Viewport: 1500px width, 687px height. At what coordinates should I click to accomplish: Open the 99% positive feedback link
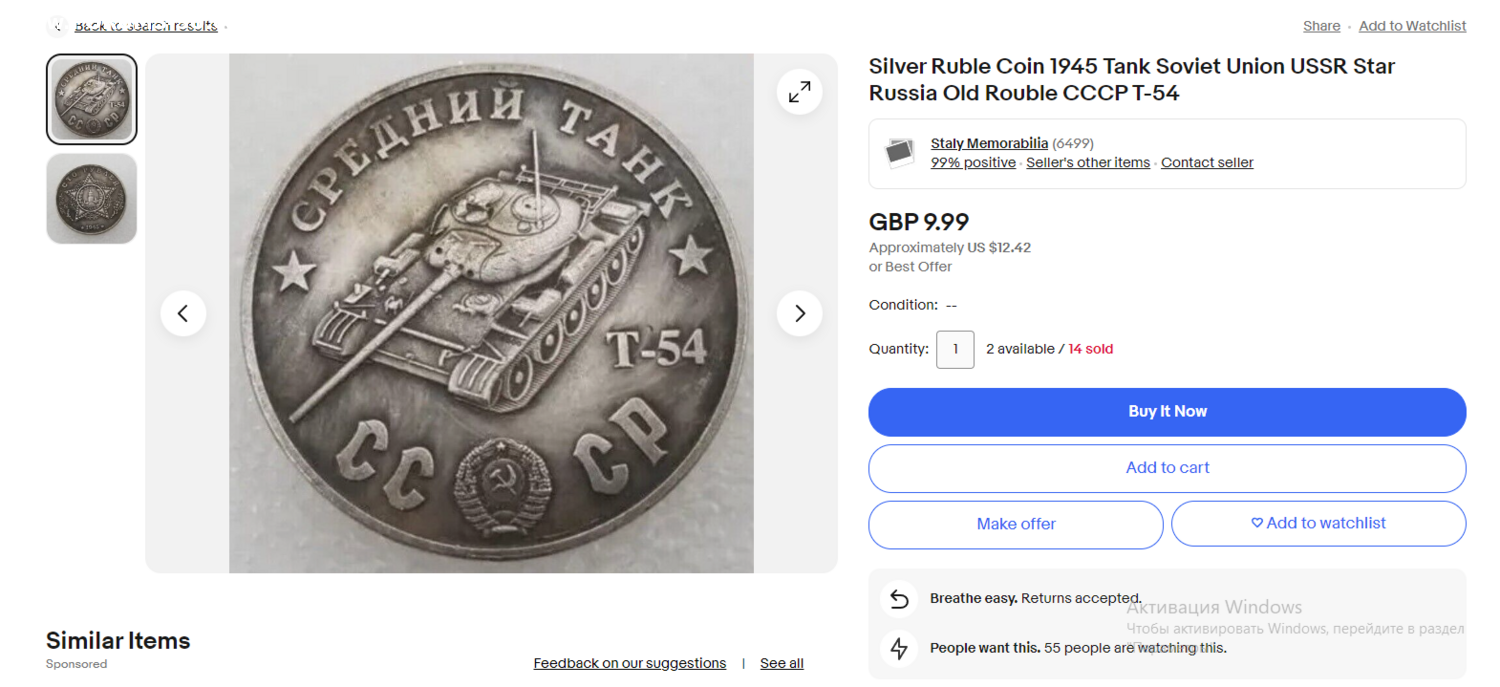click(x=973, y=163)
